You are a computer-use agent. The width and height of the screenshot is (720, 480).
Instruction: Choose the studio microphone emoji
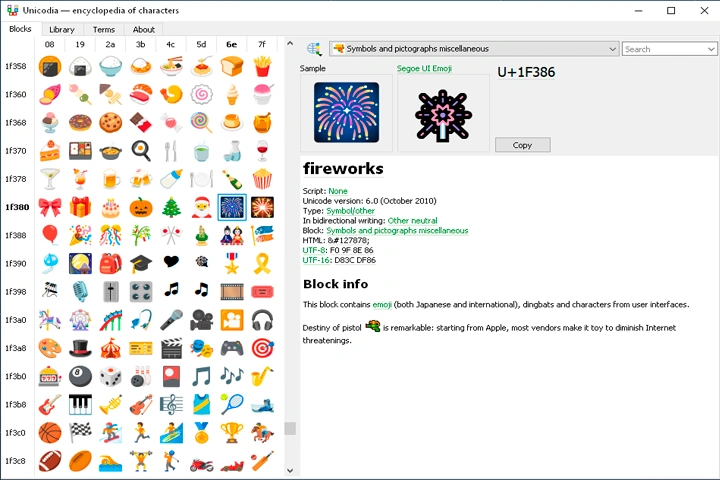(80, 292)
